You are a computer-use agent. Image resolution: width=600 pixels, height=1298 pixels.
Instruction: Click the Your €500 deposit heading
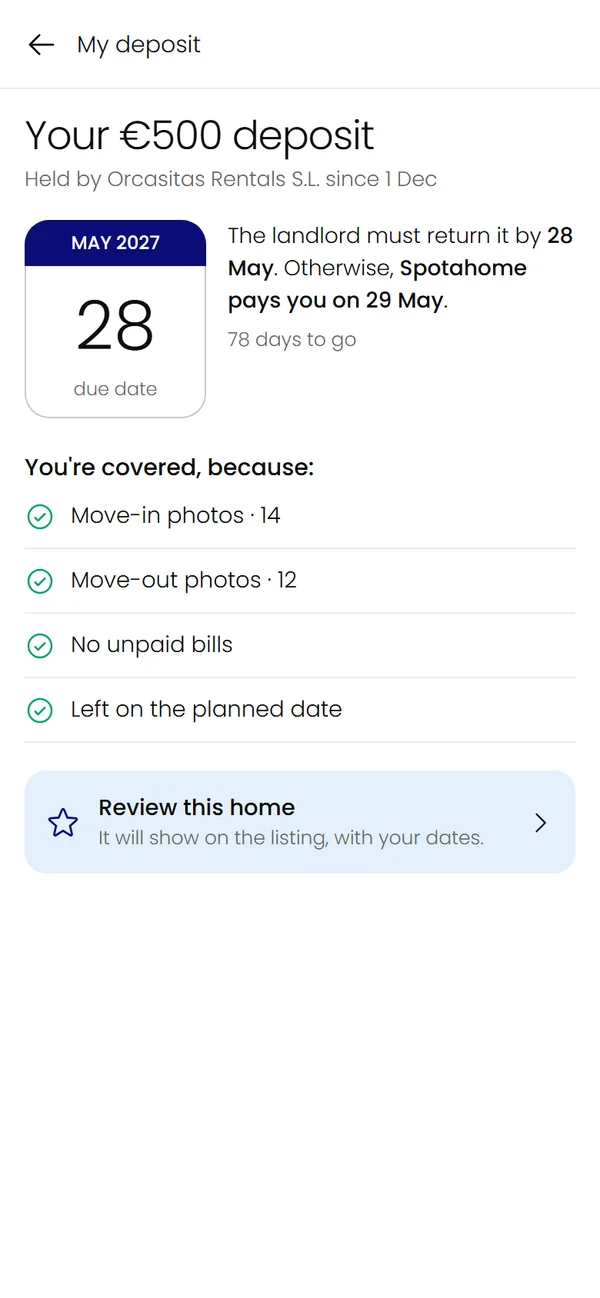pos(200,136)
